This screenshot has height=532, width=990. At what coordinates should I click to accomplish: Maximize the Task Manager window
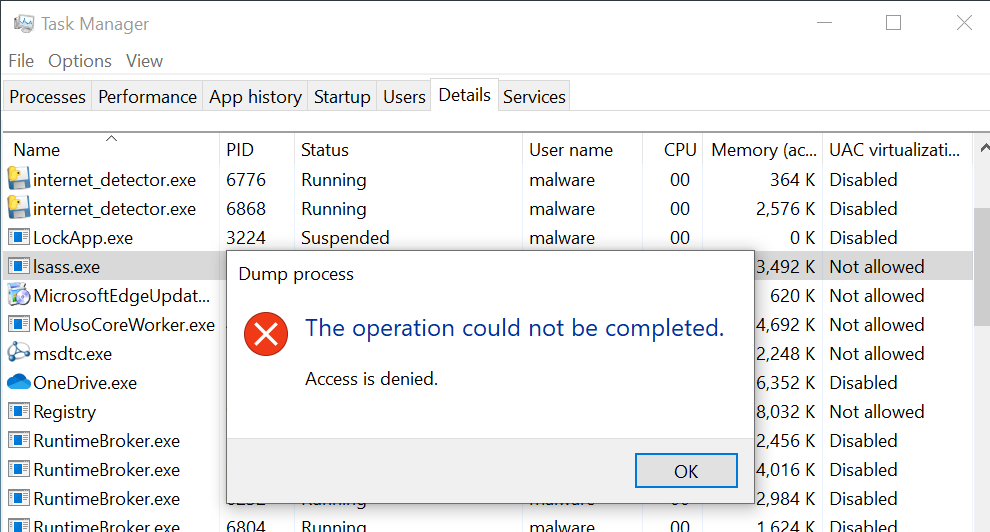point(893,23)
